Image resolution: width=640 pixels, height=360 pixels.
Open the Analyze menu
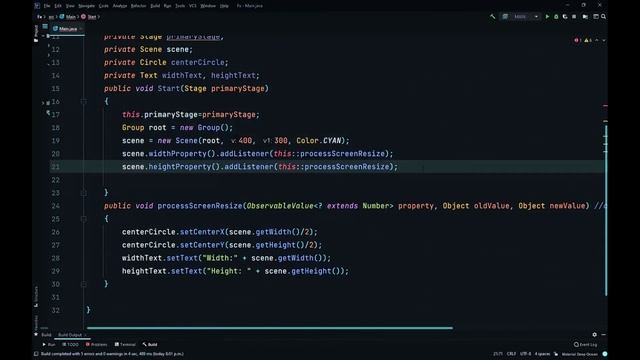point(120,6)
